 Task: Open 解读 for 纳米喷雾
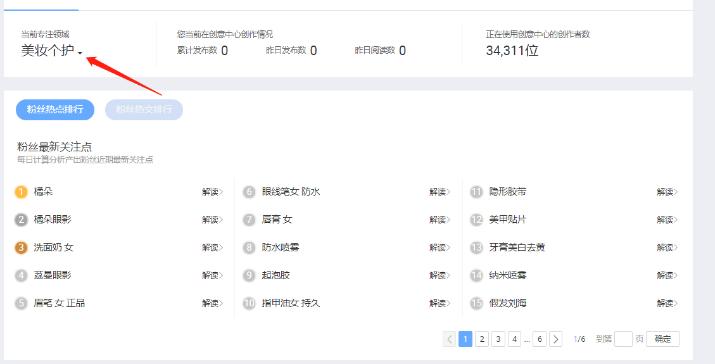[667, 276]
